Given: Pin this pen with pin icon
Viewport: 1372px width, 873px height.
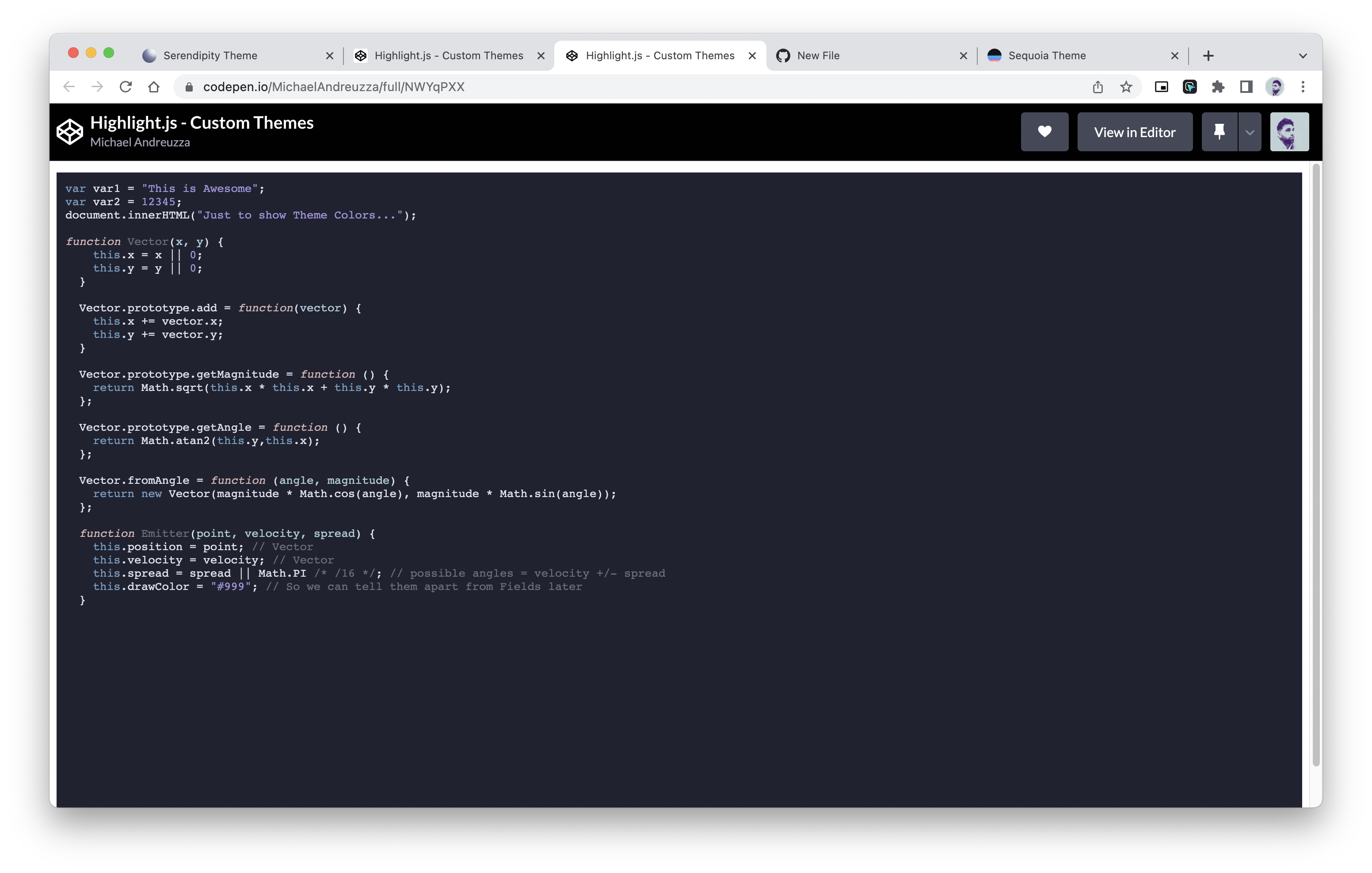Looking at the screenshot, I should pyautogui.click(x=1219, y=132).
